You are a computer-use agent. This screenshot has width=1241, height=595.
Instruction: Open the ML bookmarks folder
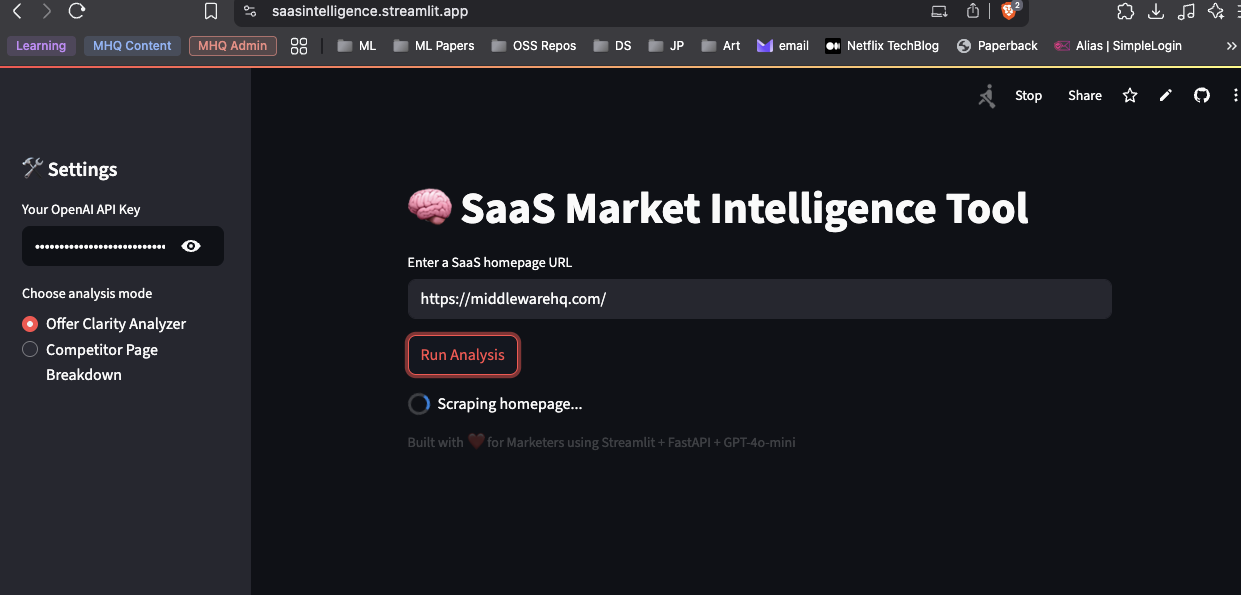pyautogui.click(x=357, y=46)
